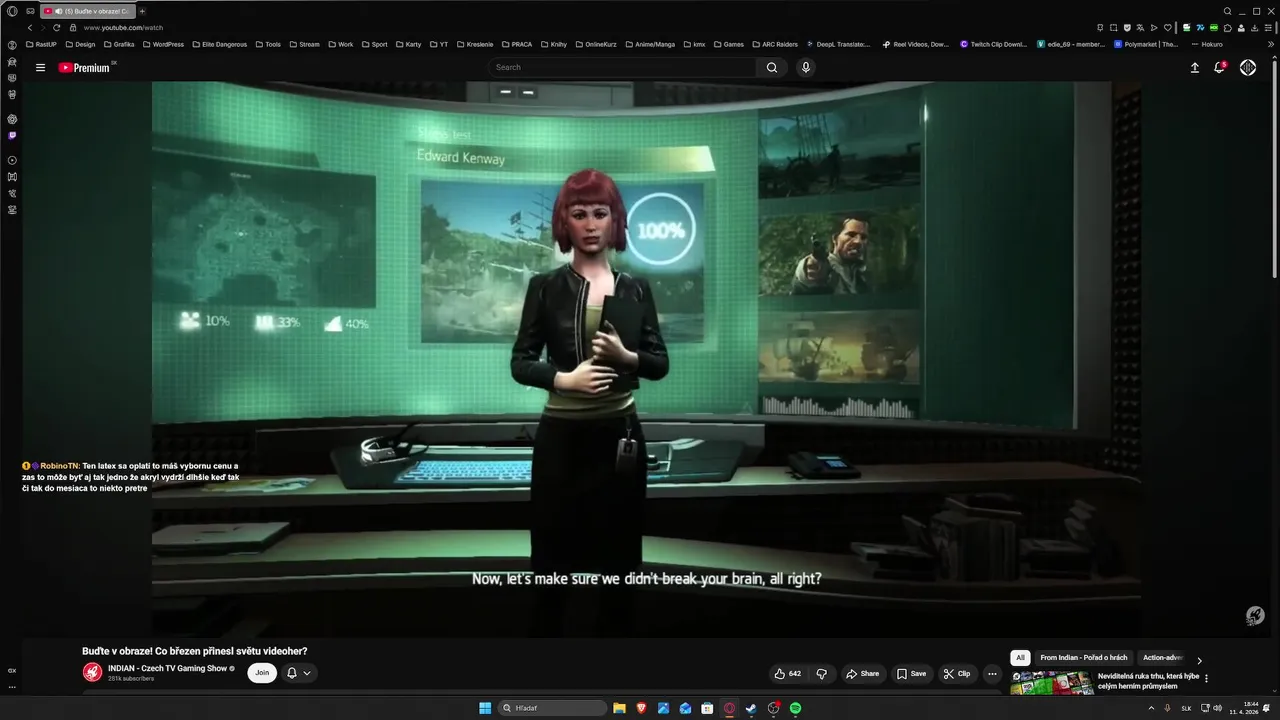Open the WordPress bookmarks folder

point(163,44)
